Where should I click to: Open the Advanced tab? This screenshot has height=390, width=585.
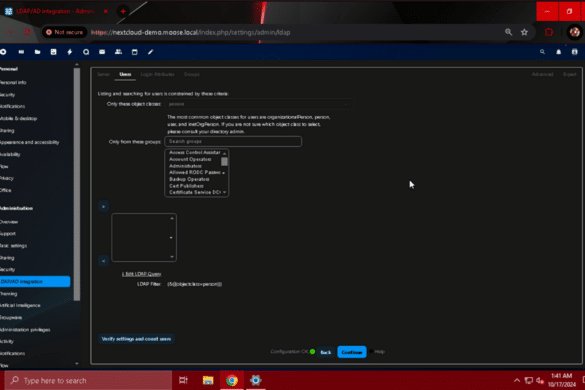pos(542,74)
